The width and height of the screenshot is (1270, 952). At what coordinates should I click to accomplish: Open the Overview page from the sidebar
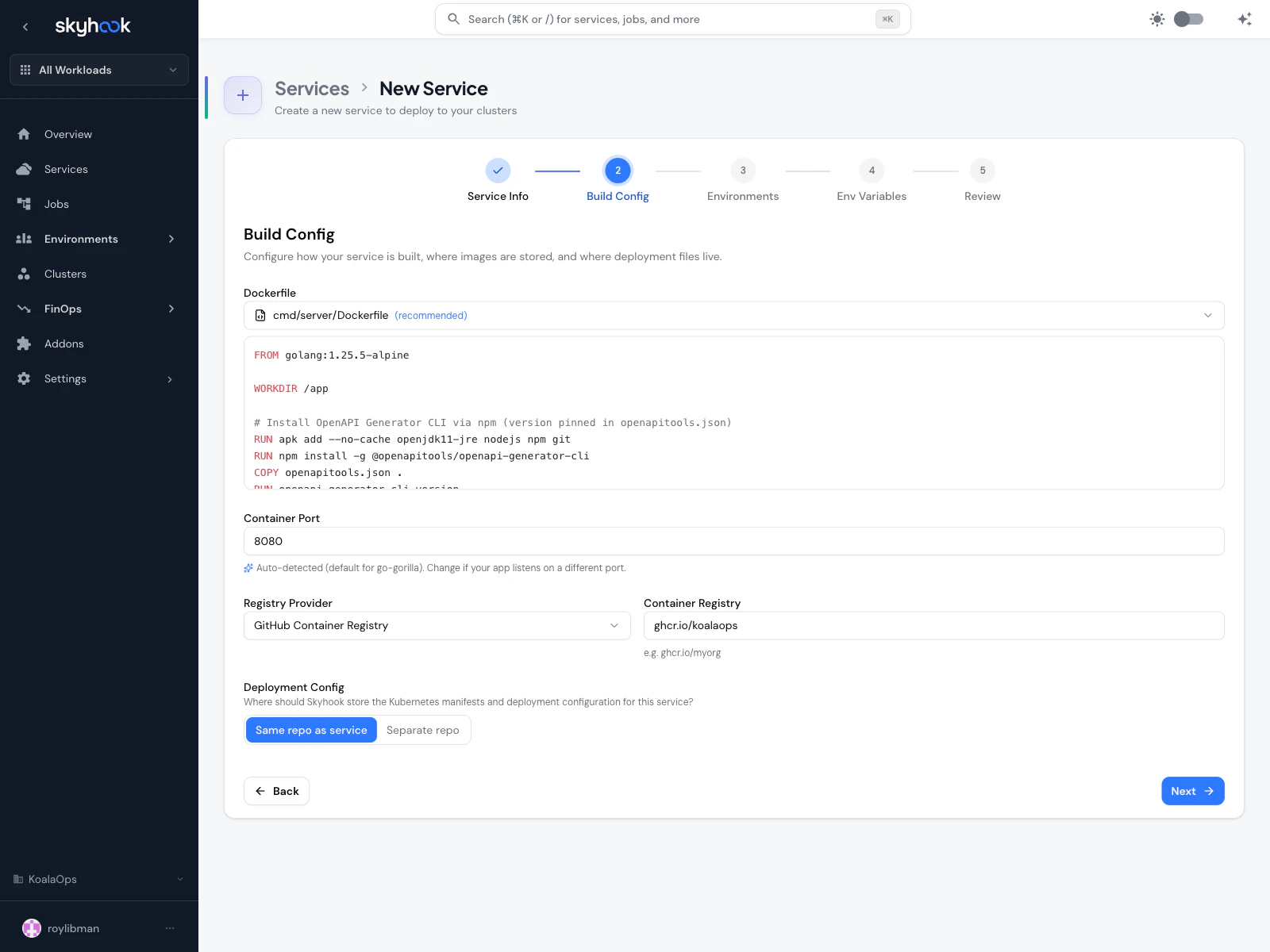click(67, 133)
